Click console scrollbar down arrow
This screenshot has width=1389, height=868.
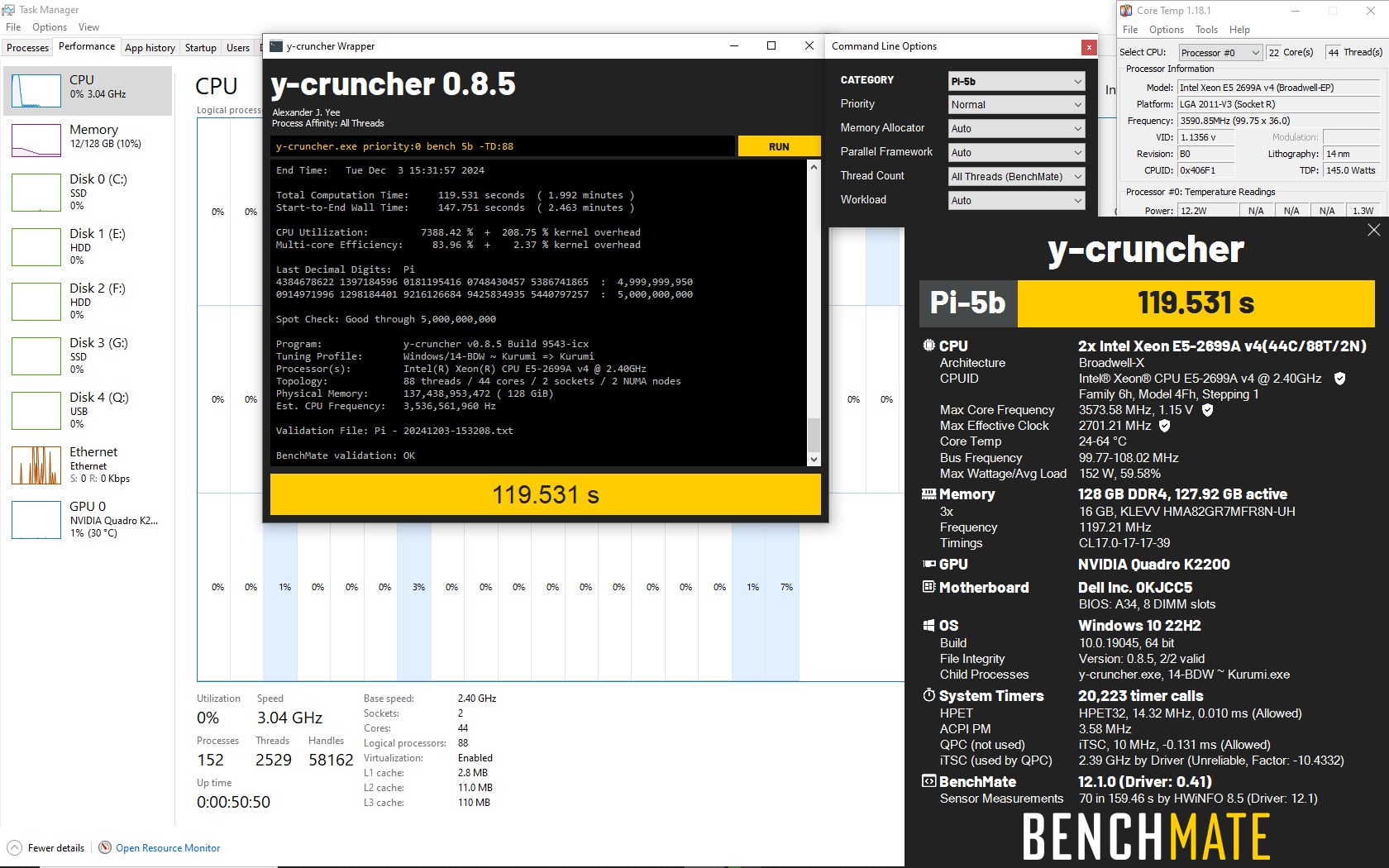[x=814, y=460]
